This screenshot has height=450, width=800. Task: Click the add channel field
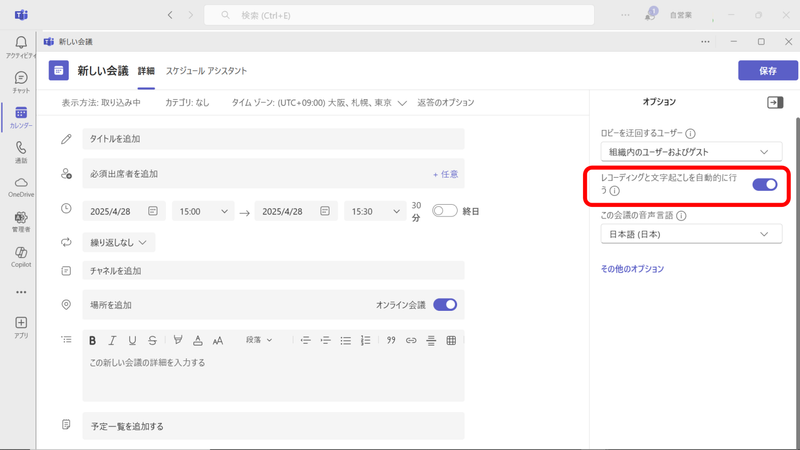point(273,270)
